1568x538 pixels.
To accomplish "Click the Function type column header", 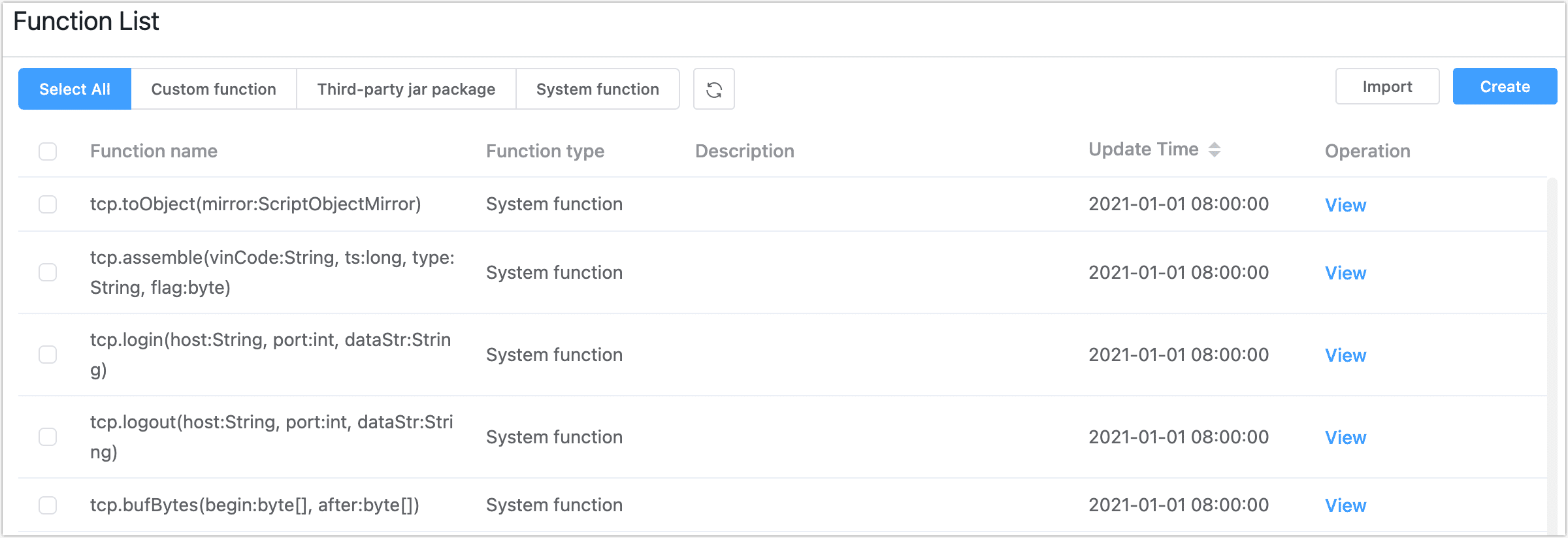I will (545, 151).
